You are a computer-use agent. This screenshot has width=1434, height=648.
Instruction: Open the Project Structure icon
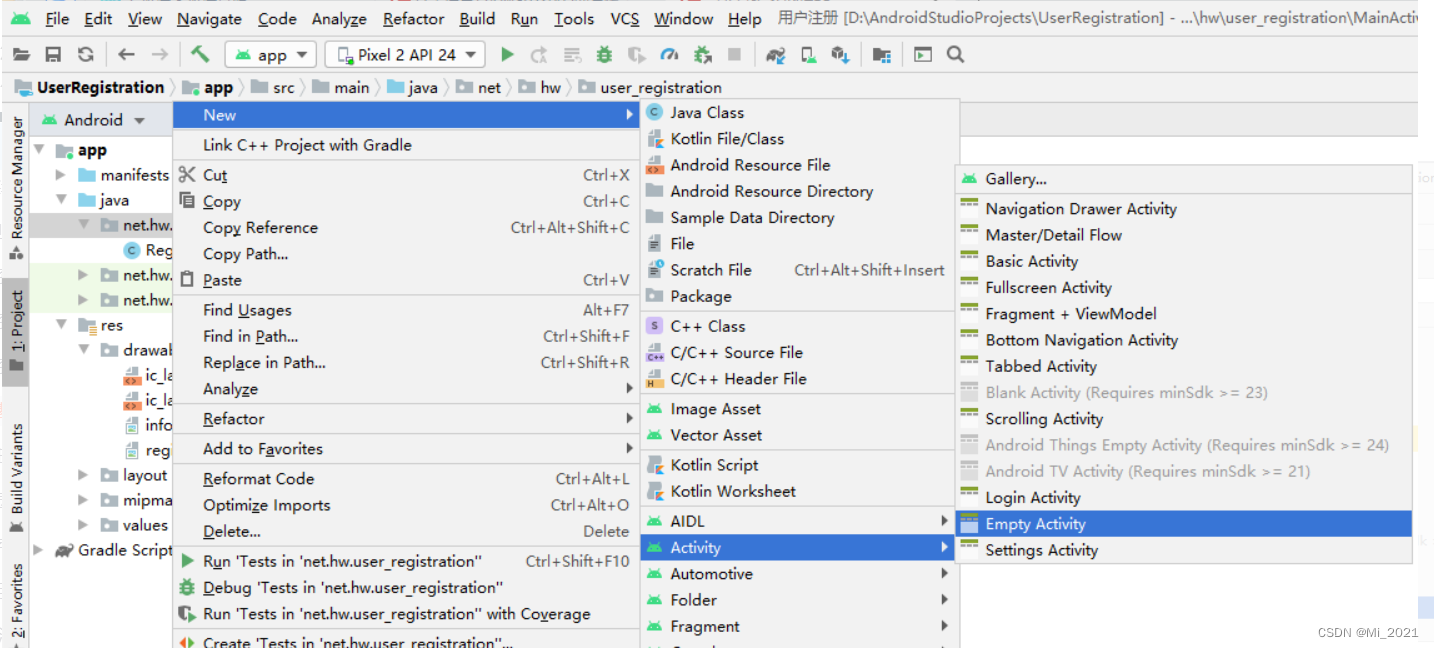[881, 55]
